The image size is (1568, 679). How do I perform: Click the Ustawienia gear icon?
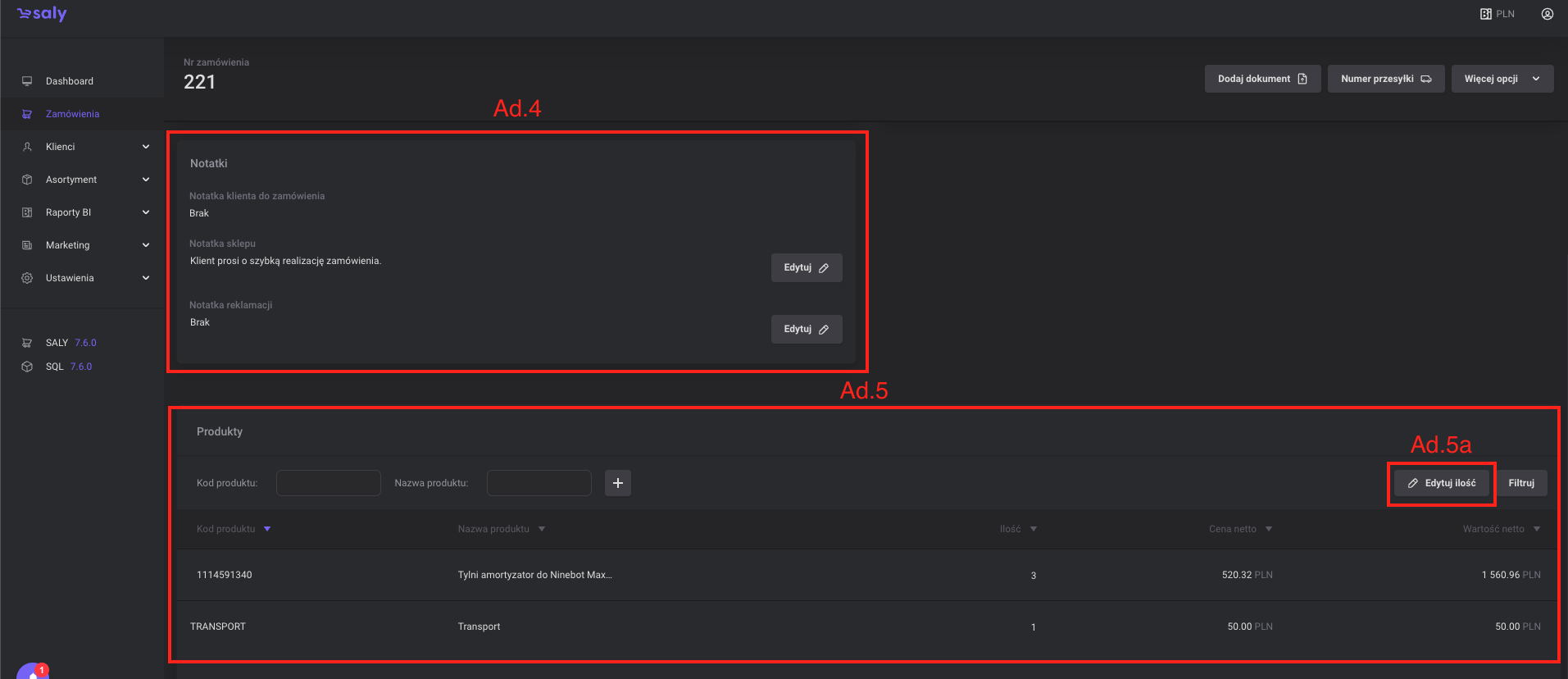pos(27,278)
